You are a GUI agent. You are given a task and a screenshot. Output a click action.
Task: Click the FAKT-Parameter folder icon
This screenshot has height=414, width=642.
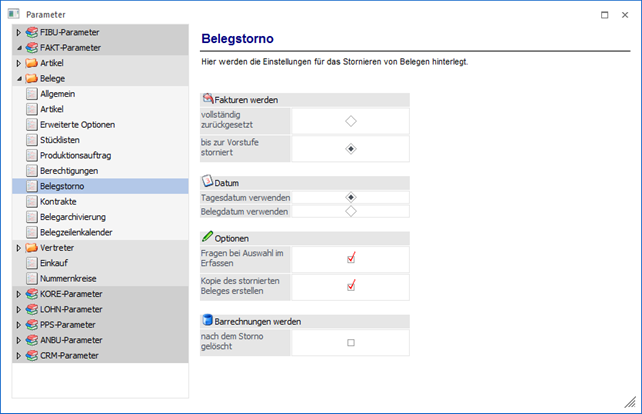coord(32,47)
